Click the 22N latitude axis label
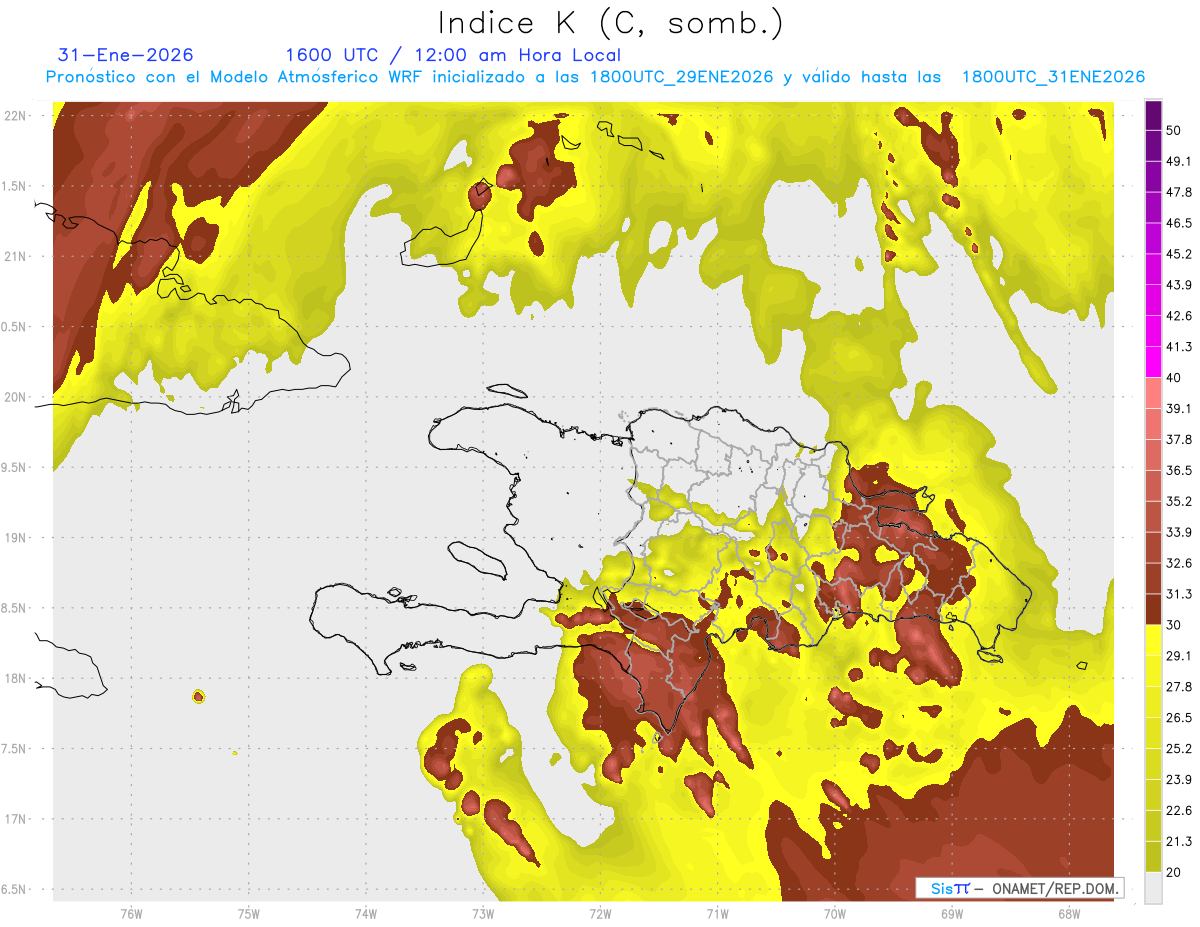Image resolution: width=1200 pixels, height=927 pixels. tap(16, 116)
